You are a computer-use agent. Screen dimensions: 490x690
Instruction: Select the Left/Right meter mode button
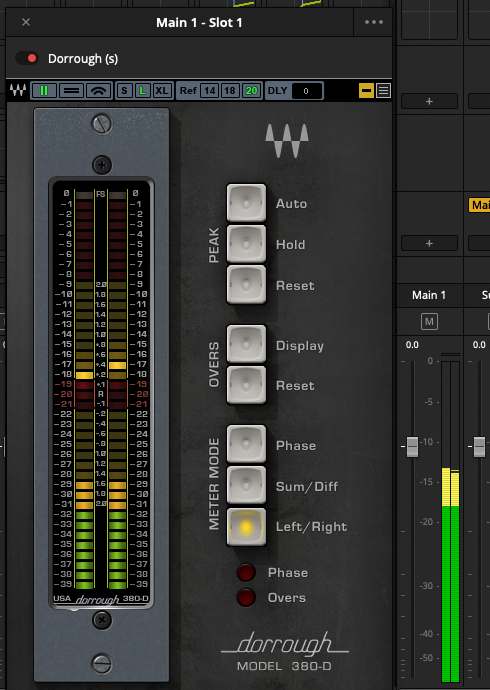click(x=246, y=527)
